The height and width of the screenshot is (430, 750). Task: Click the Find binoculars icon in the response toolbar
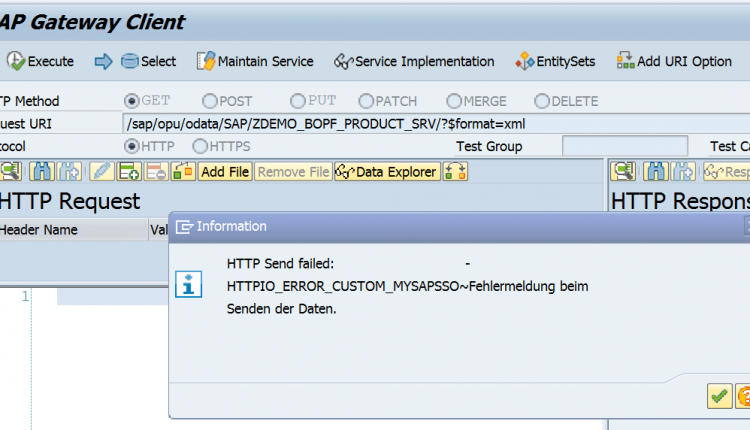655,171
